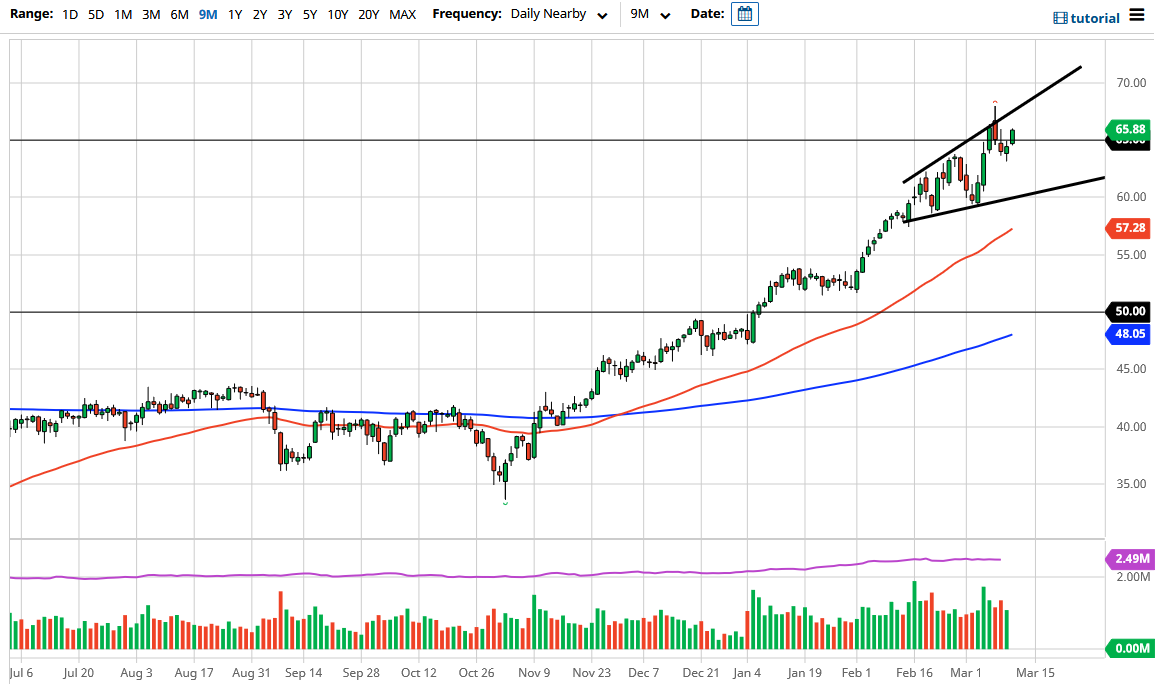The width and height of the screenshot is (1157, 686).
Task: Click the red 57.28 price tag
Action: point(1131,228)
